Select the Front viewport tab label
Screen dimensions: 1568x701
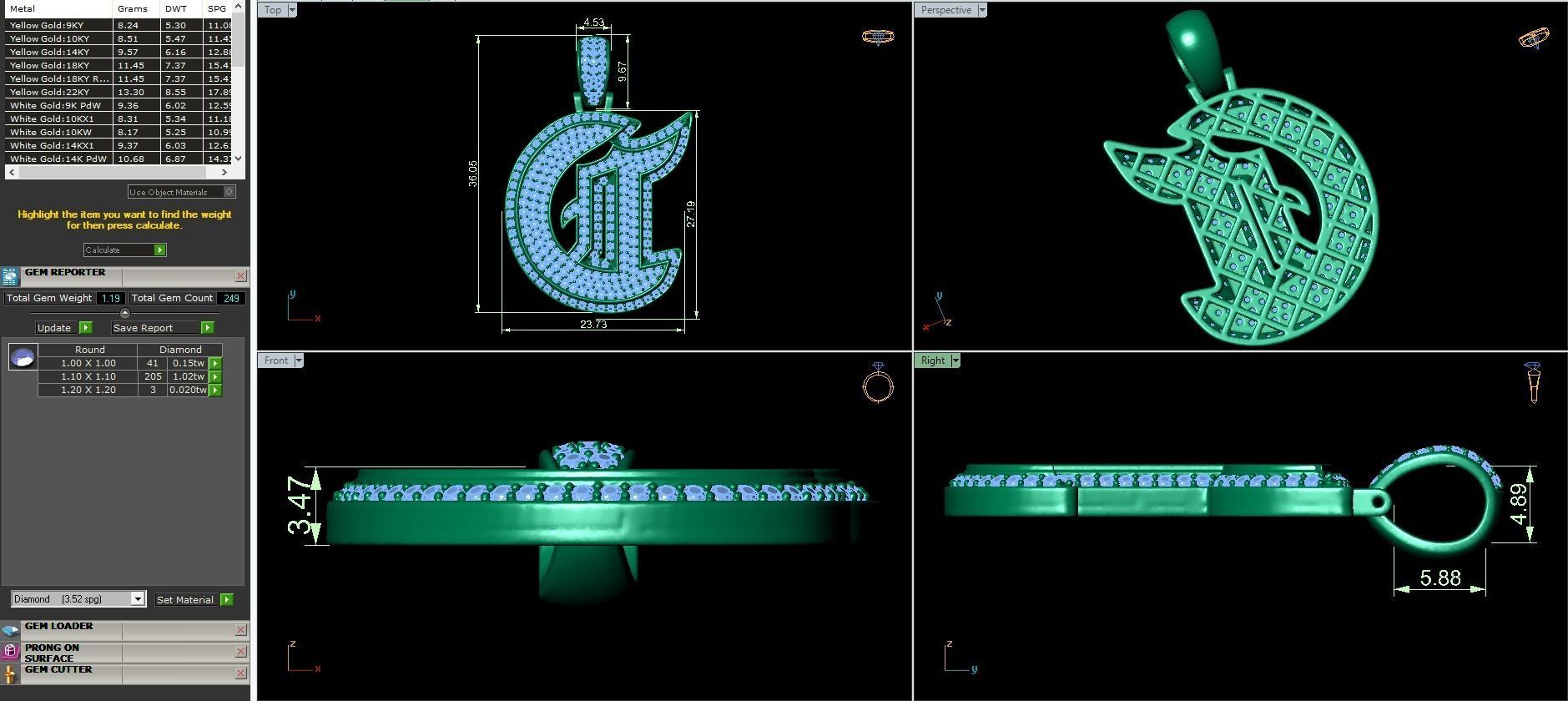[x=276, y=361]
